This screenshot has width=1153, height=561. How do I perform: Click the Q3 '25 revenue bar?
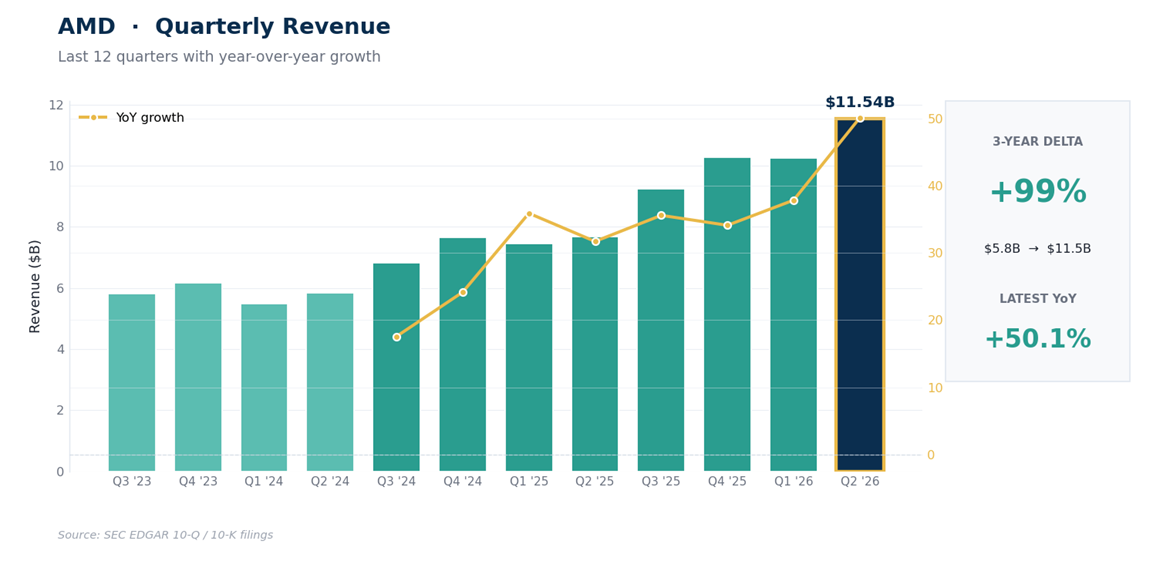(661, 330)
